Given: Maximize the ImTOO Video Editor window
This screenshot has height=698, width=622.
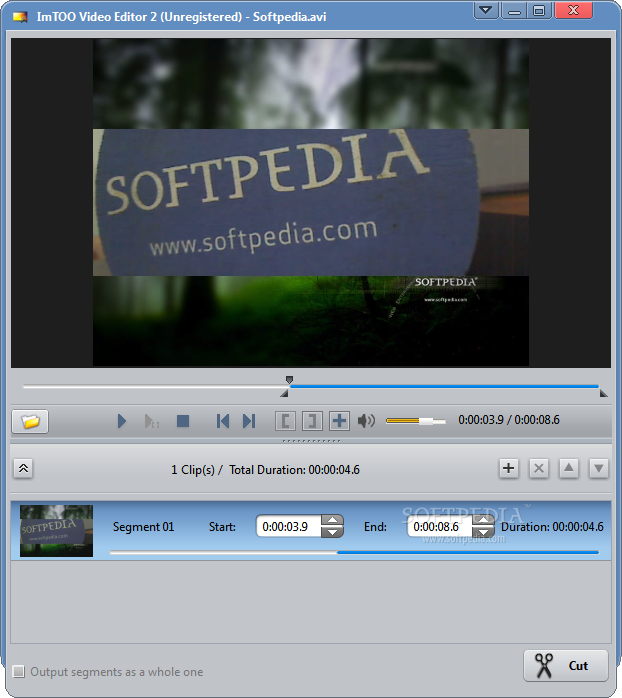Looking at the screenshot, I should 539,10.
